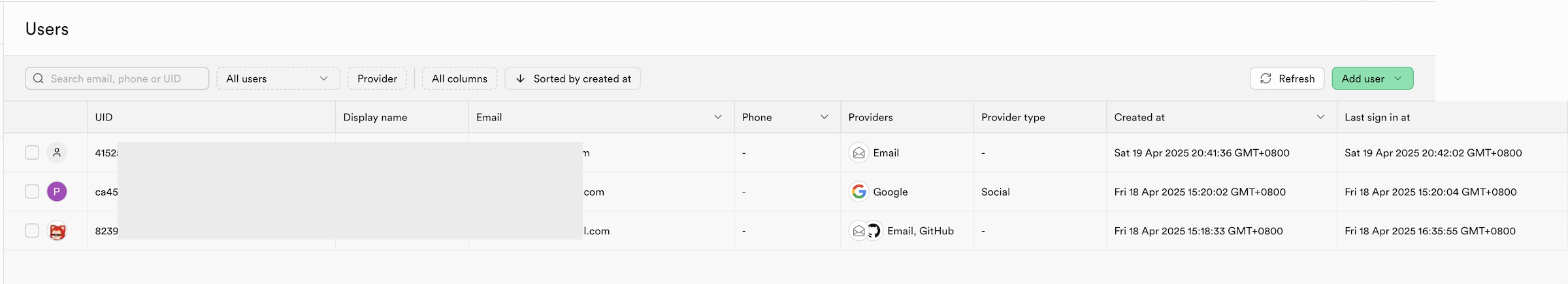
Task: Open the All users filter dropdown
Action: [278, 79]
